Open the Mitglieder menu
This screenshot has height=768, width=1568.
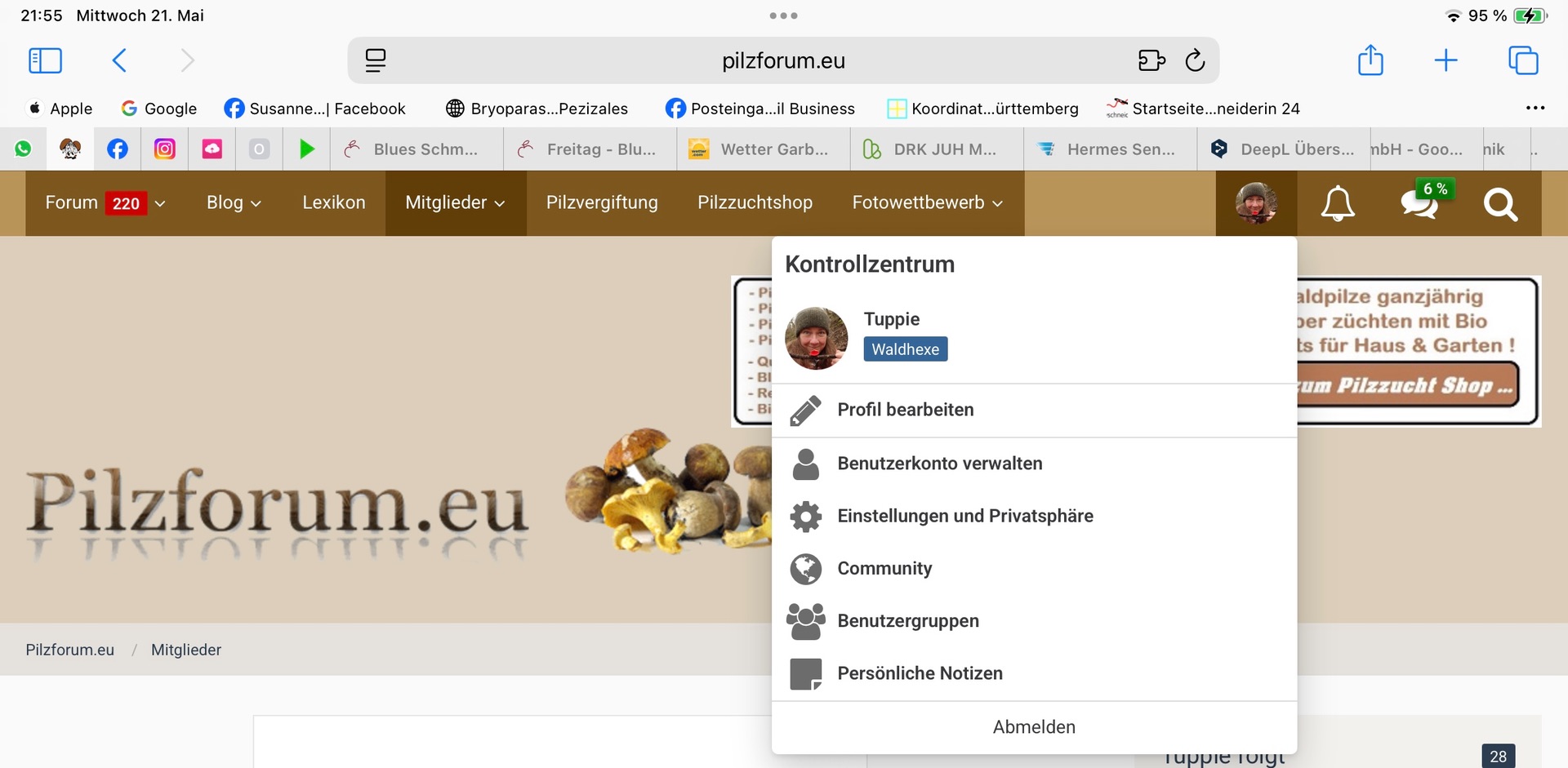(455, 203)
